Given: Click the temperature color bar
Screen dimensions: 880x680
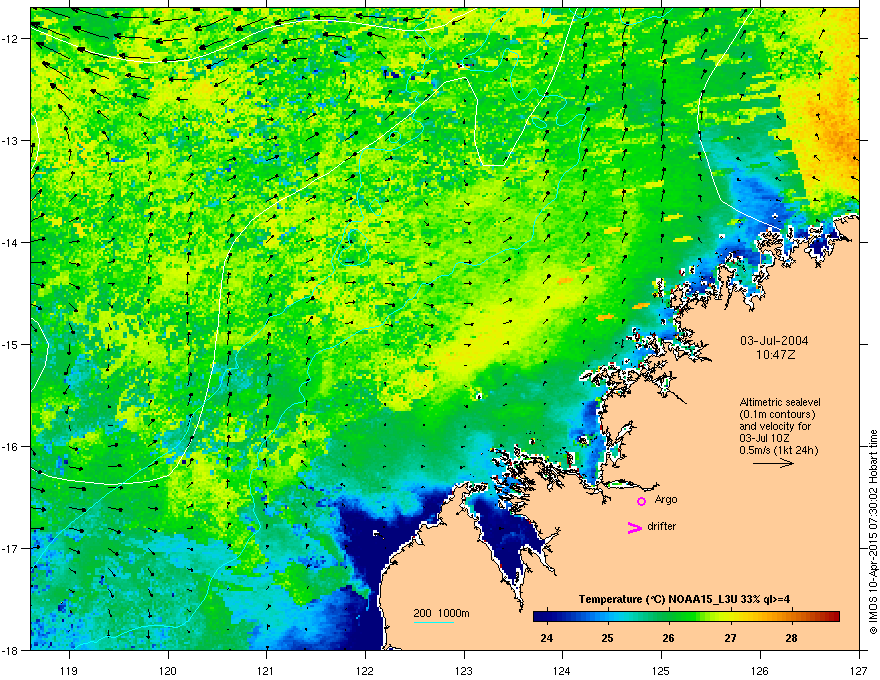Looking at the screenshot, I should [686, 616].
